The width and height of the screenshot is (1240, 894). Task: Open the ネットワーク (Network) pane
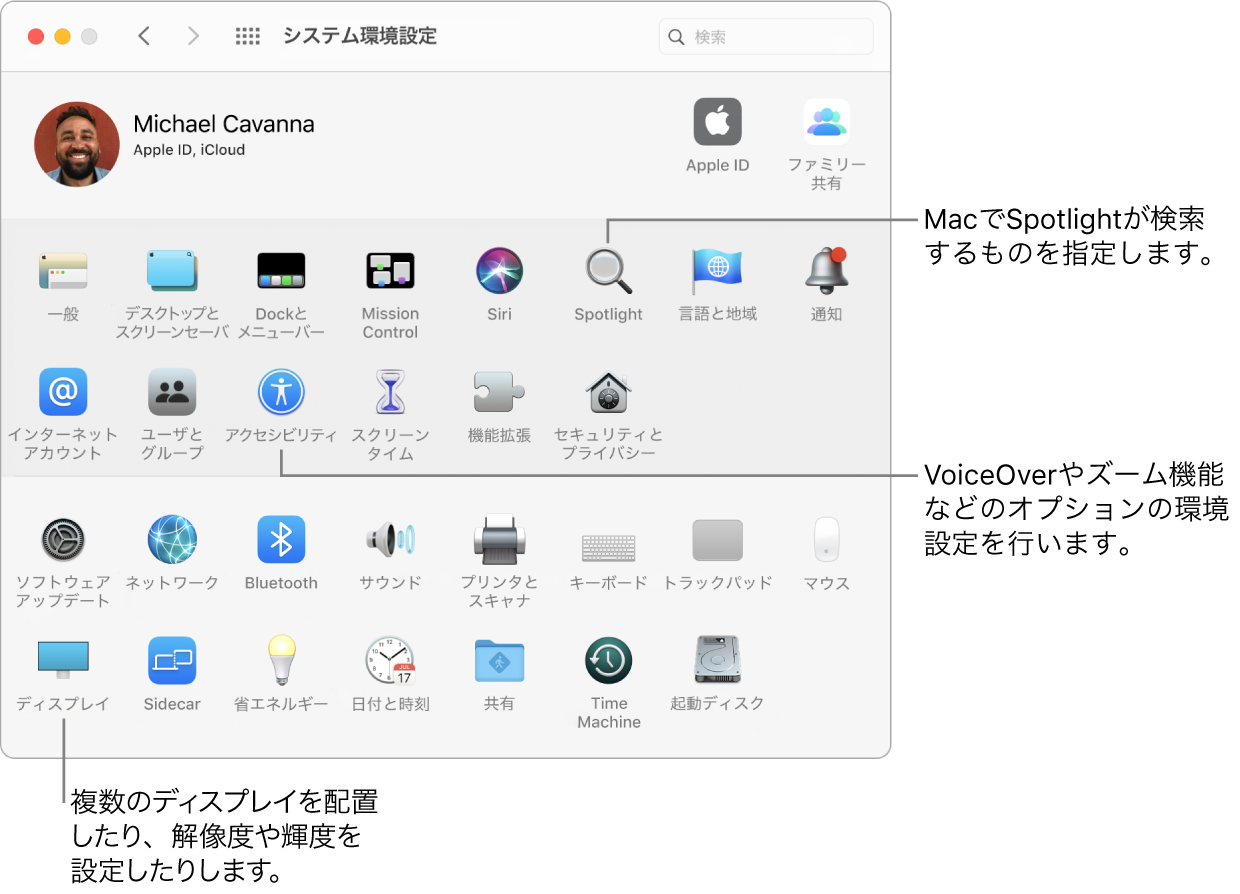[172, 540]
